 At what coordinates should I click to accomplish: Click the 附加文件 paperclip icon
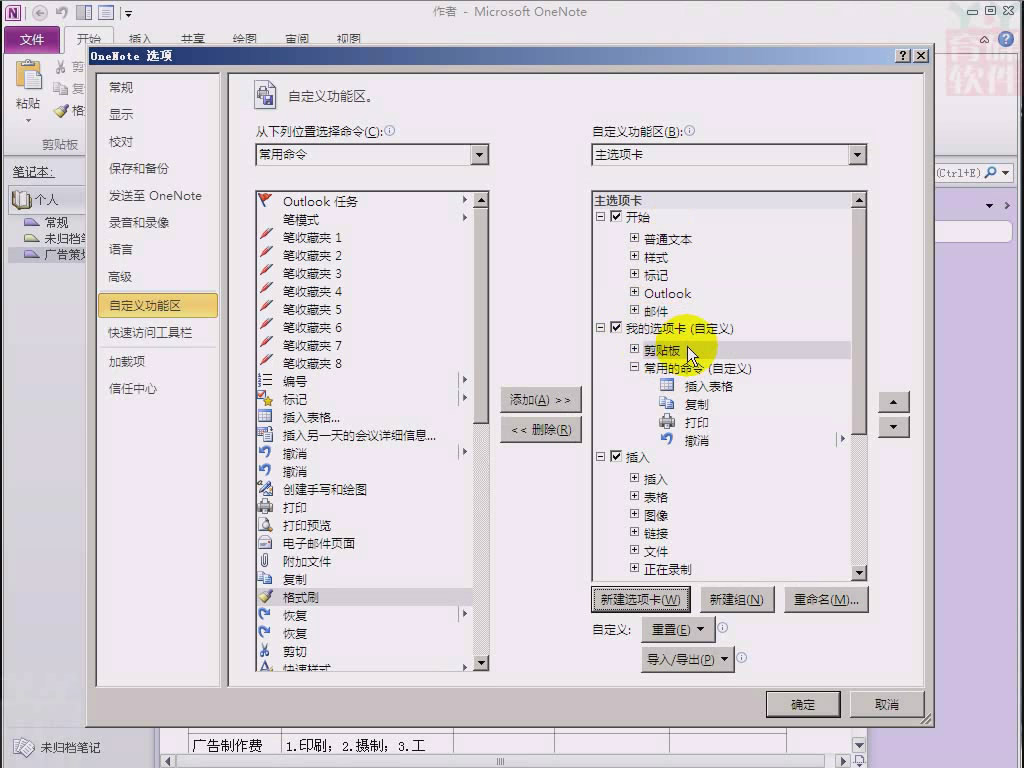[x=265, y=560]
